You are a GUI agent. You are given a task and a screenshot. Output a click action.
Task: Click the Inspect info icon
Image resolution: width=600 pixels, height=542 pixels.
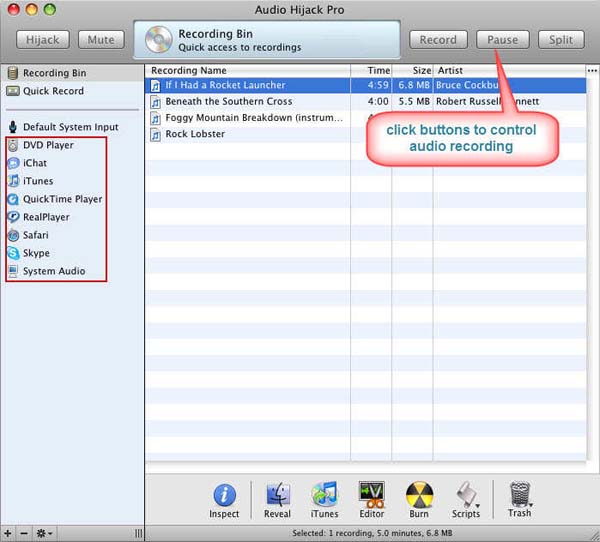(x=224, y=495)
